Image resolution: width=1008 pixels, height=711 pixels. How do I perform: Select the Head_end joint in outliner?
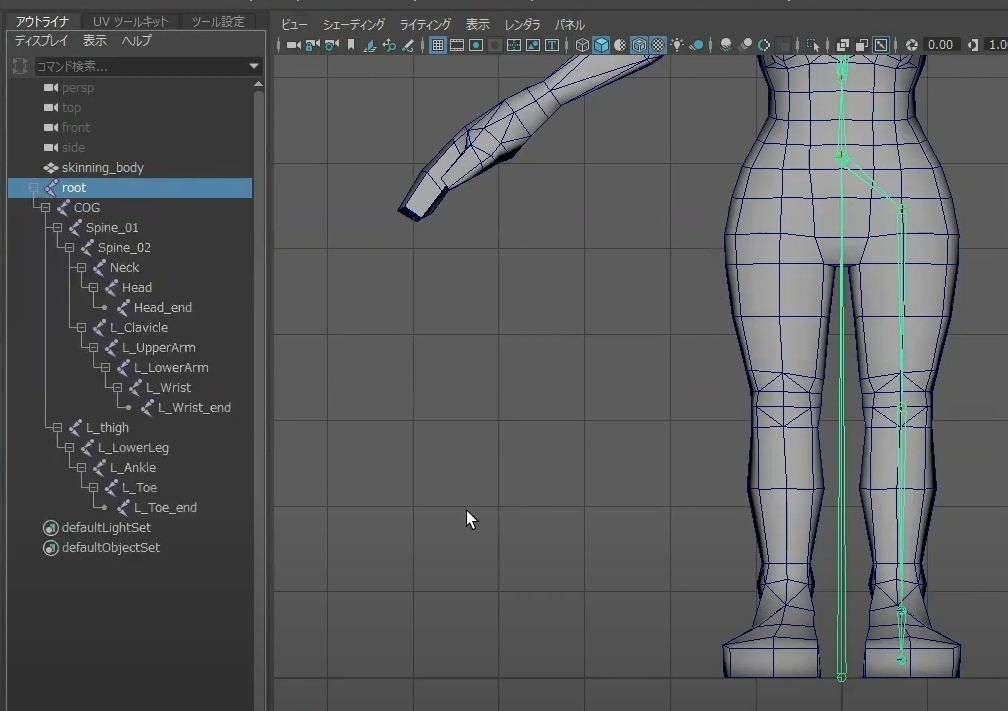(162, 308)
